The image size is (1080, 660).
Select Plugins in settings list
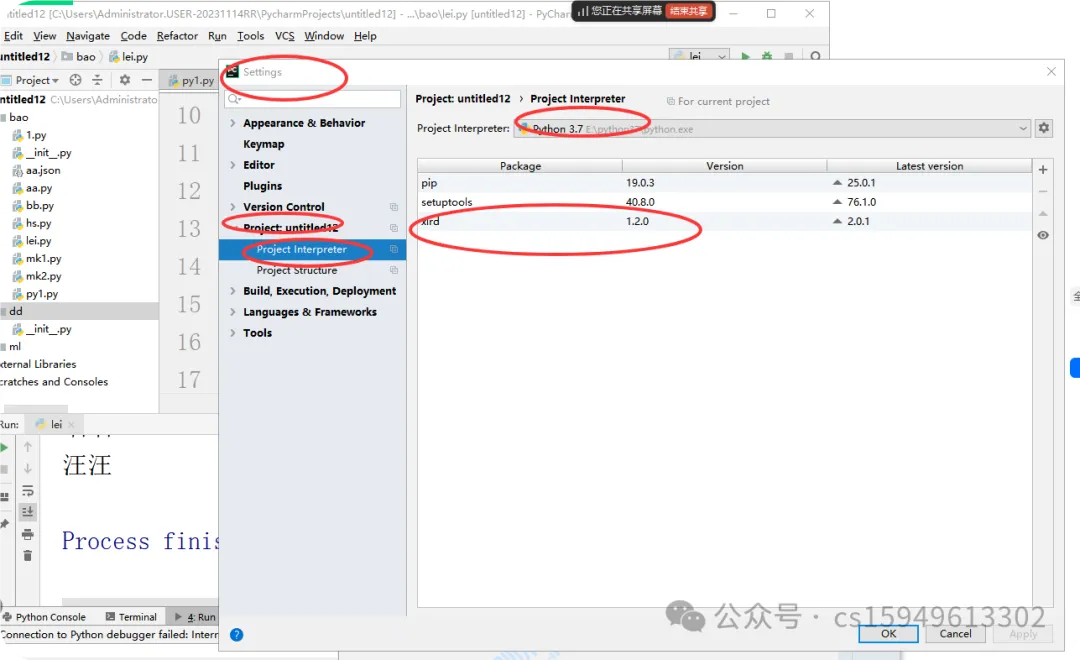click(262, 186)
